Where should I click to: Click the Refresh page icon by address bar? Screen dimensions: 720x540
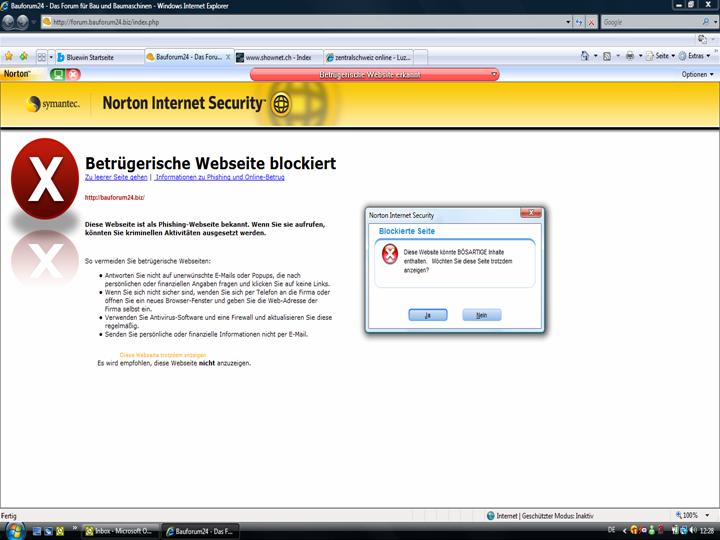pos(579,22)
